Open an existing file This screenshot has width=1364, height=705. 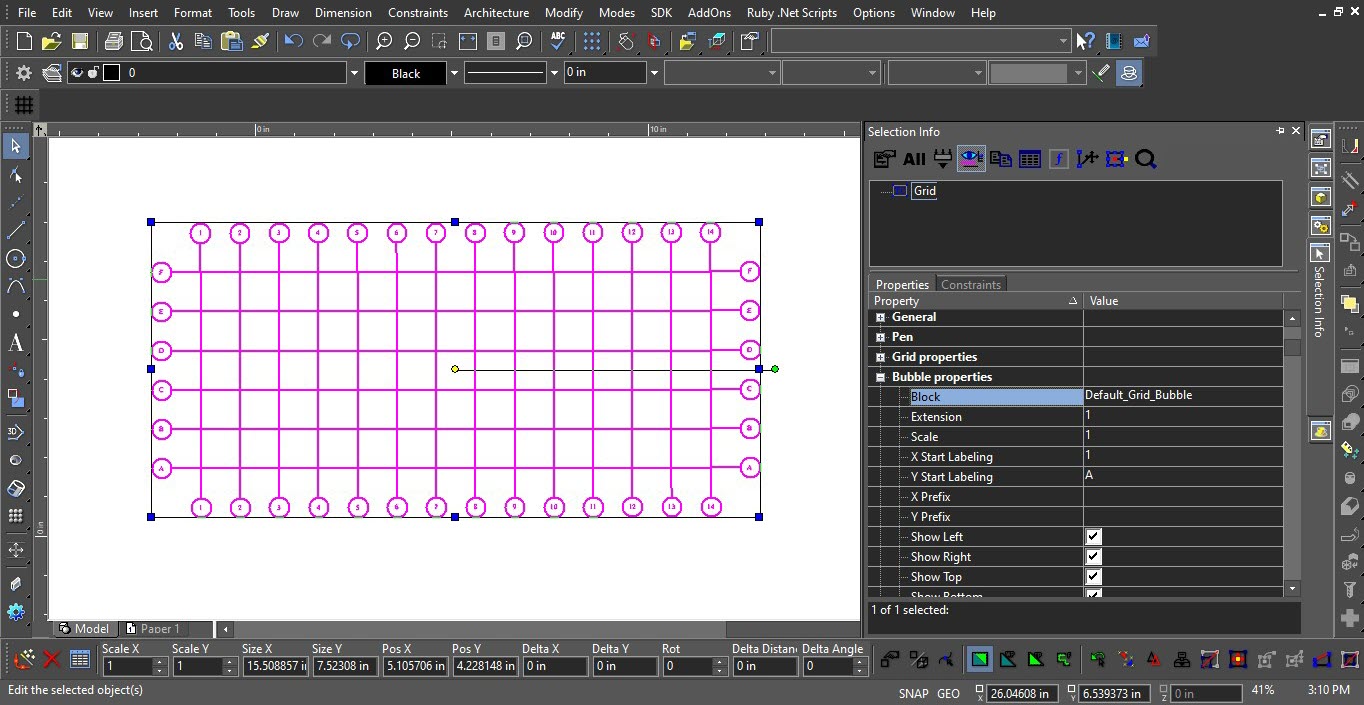(52, 41)
